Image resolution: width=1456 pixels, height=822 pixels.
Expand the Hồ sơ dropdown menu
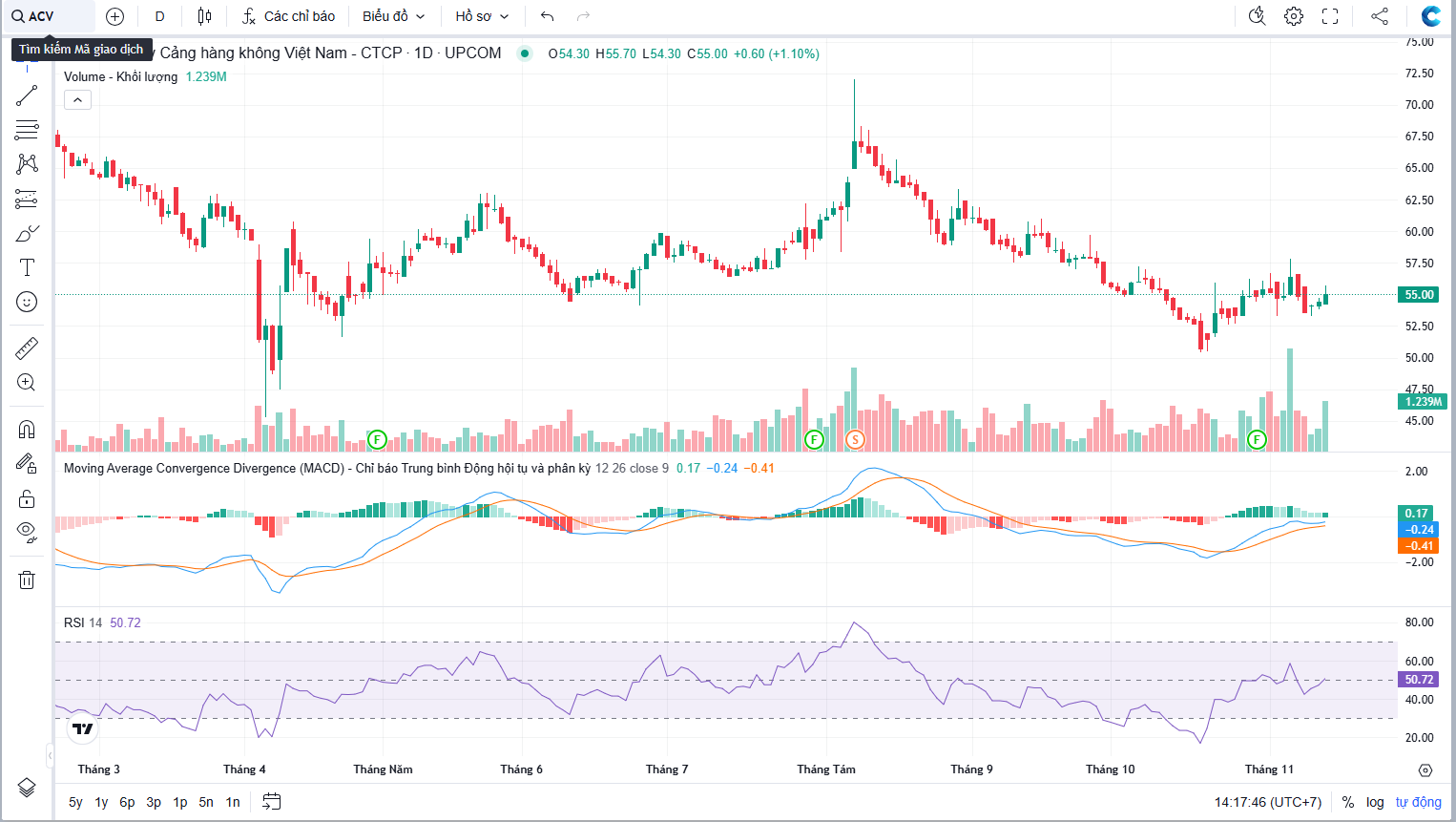pos(482,16)
